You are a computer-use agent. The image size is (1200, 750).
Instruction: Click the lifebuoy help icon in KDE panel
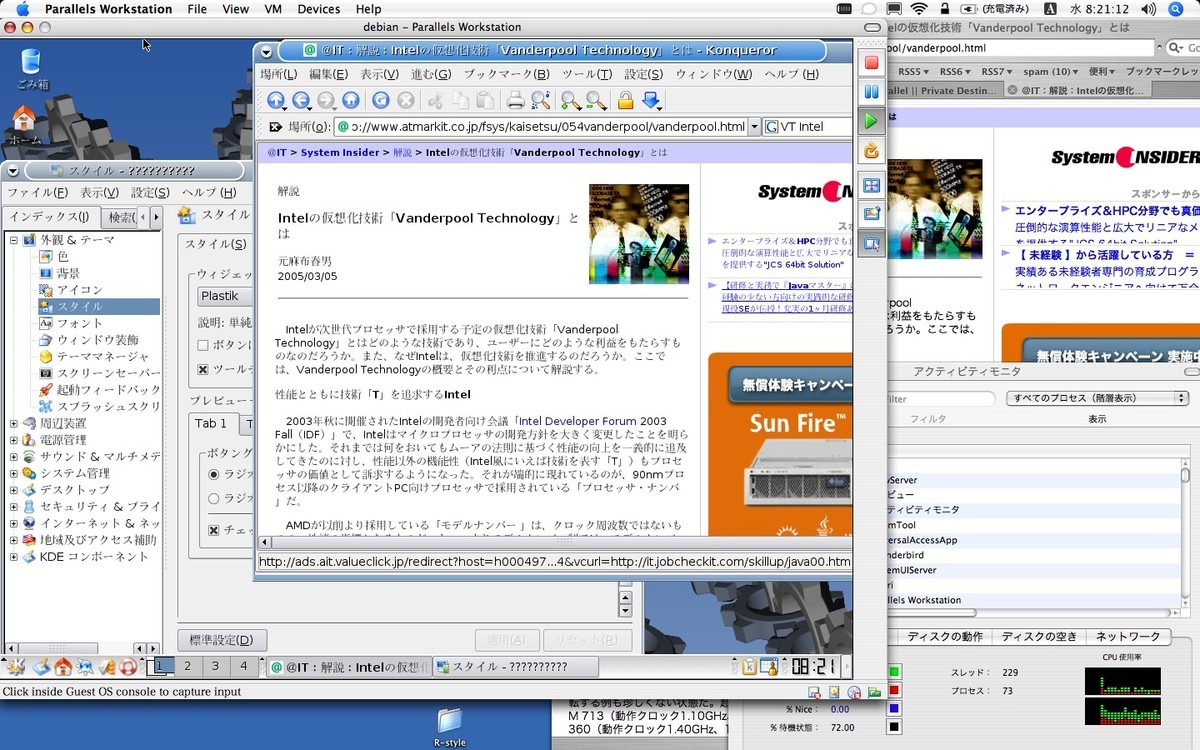tap(128, 666)
